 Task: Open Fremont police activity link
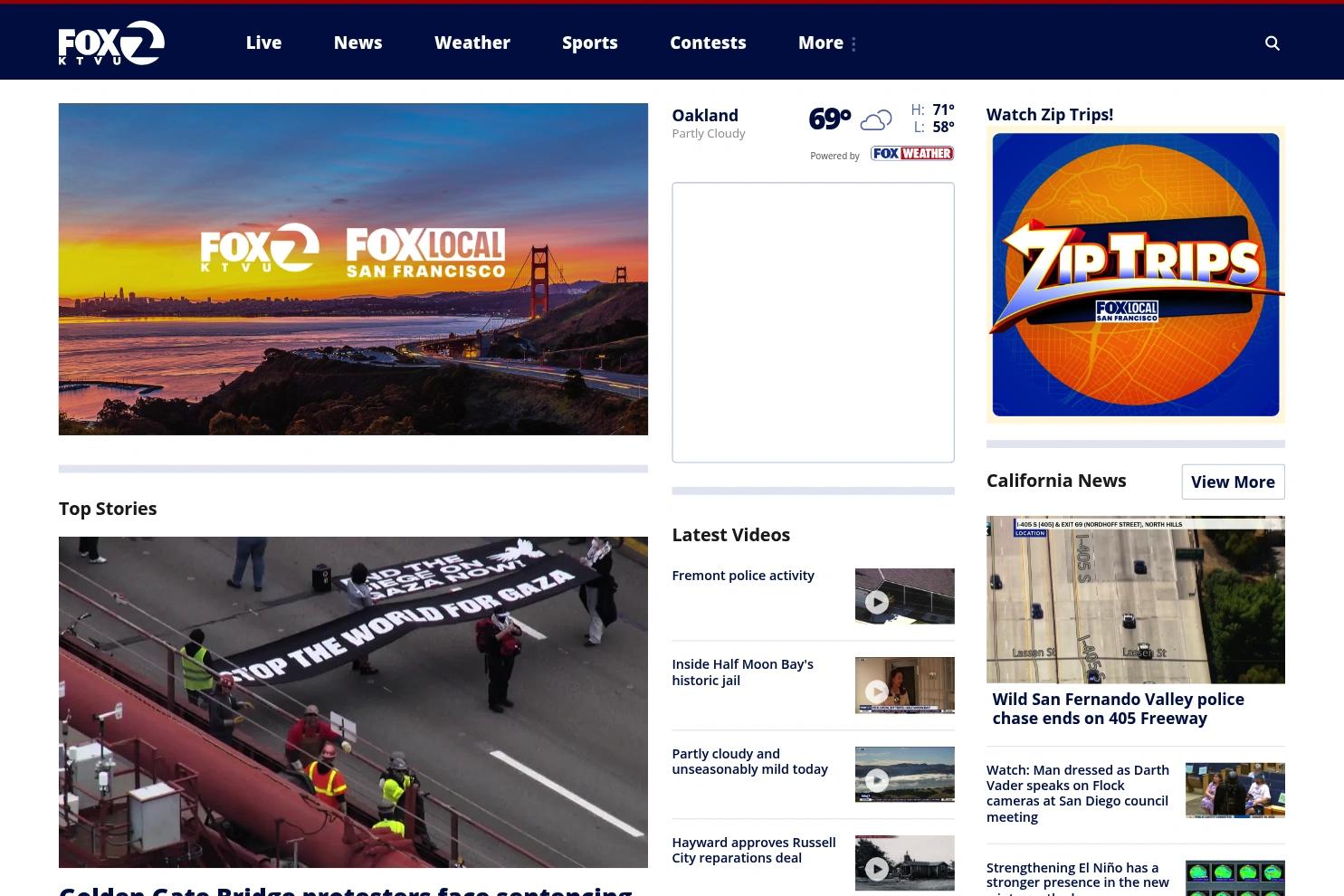[x=743, y=576]
